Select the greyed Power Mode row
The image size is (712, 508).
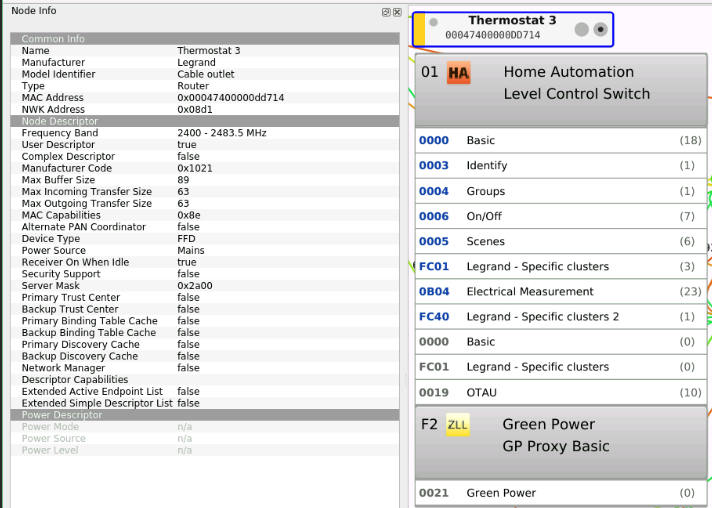[x=205, y=427]
